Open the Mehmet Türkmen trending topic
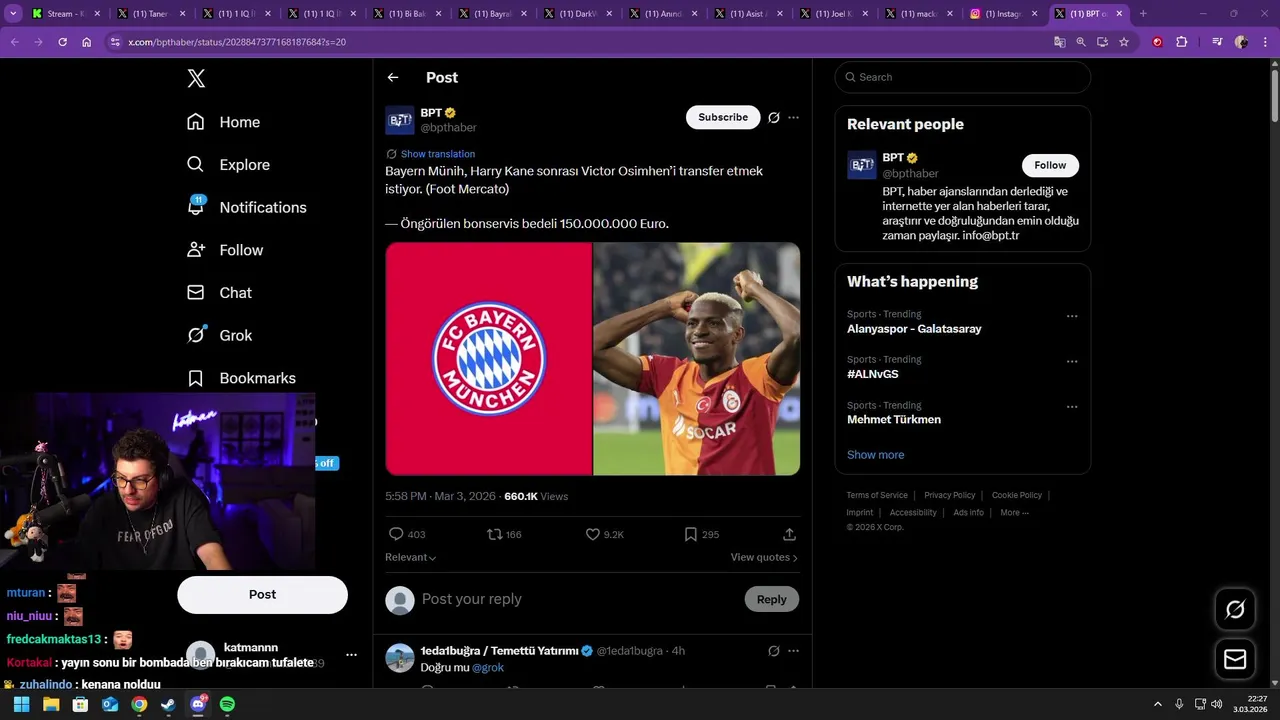Viewport: 1280px width, 720px height. click(x=894, y=420)
